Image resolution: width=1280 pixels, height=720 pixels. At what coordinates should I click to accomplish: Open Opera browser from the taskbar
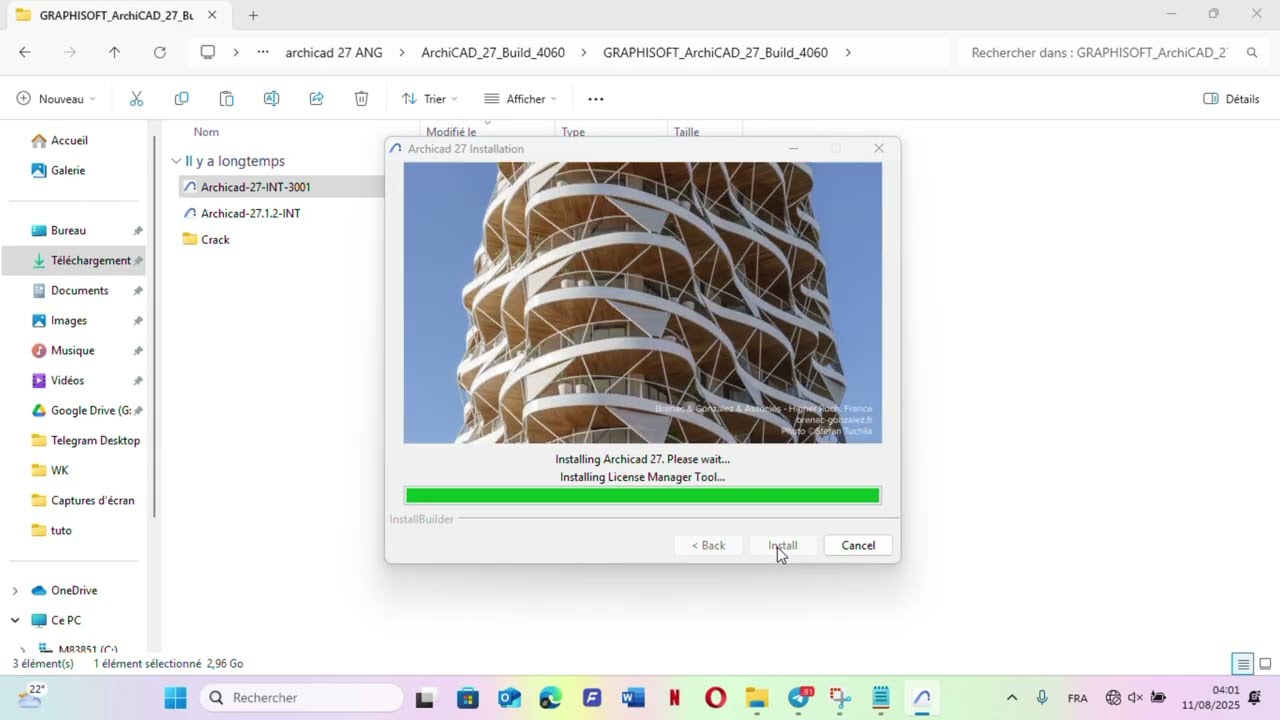tap(715, 697)
